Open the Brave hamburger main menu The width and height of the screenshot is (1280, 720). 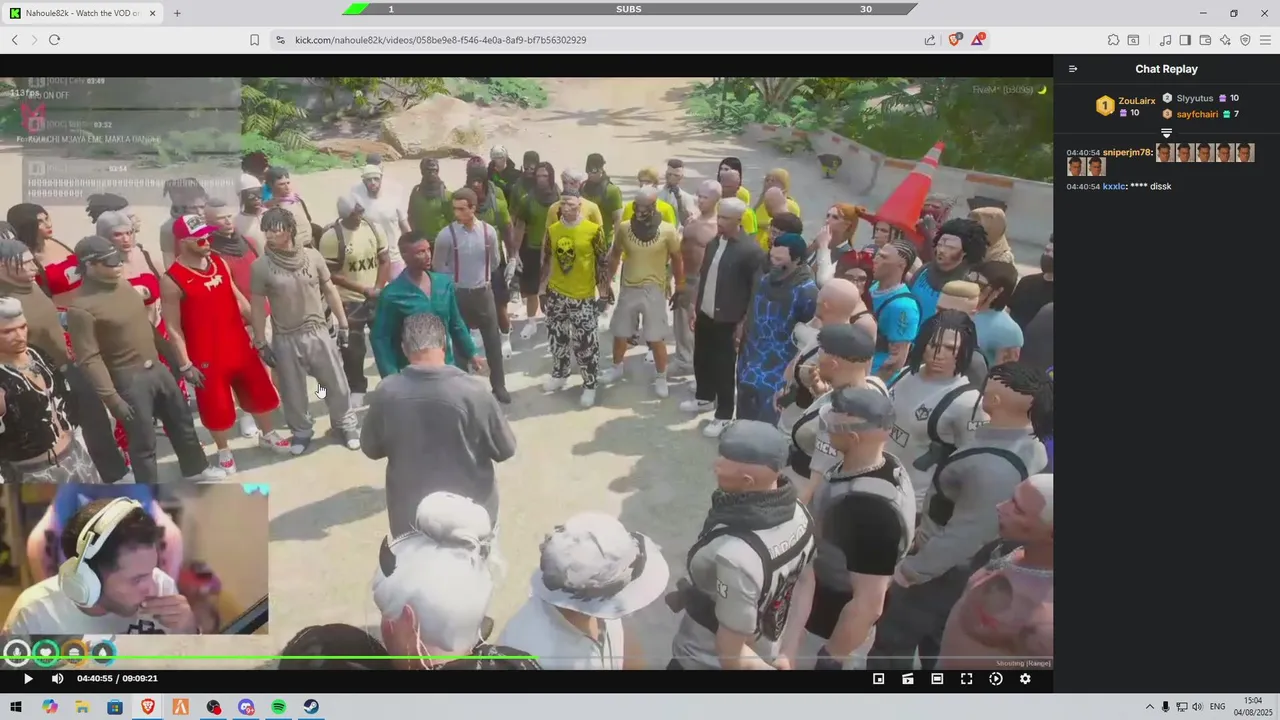(x=1265, y=40)
